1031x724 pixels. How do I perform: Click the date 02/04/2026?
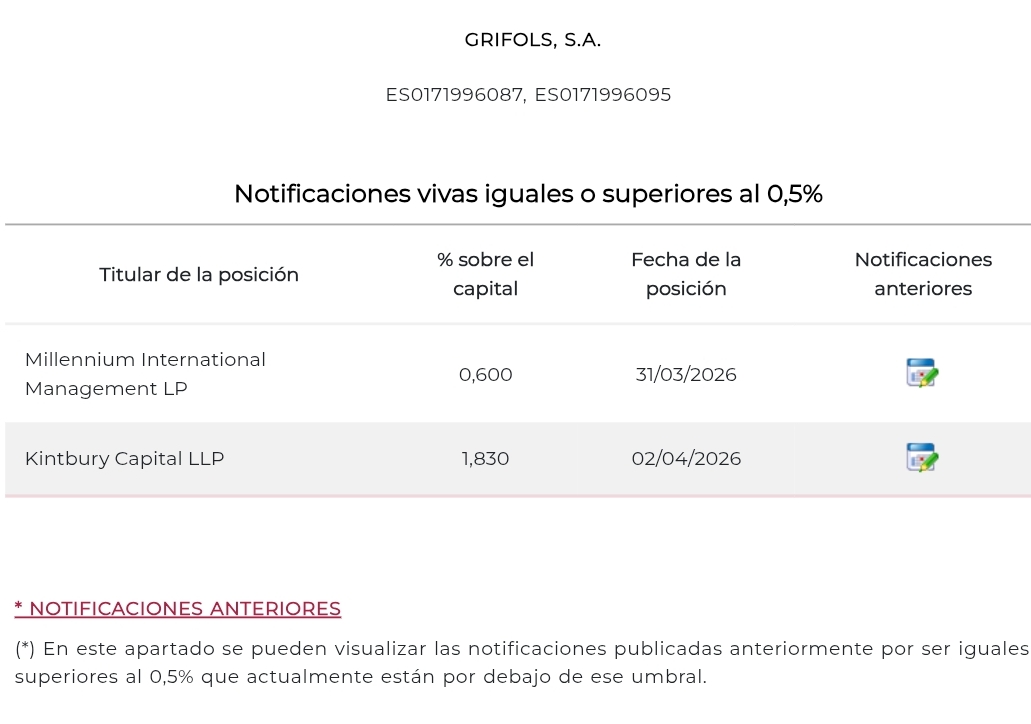pyautogui.click(x=686, y=458)
